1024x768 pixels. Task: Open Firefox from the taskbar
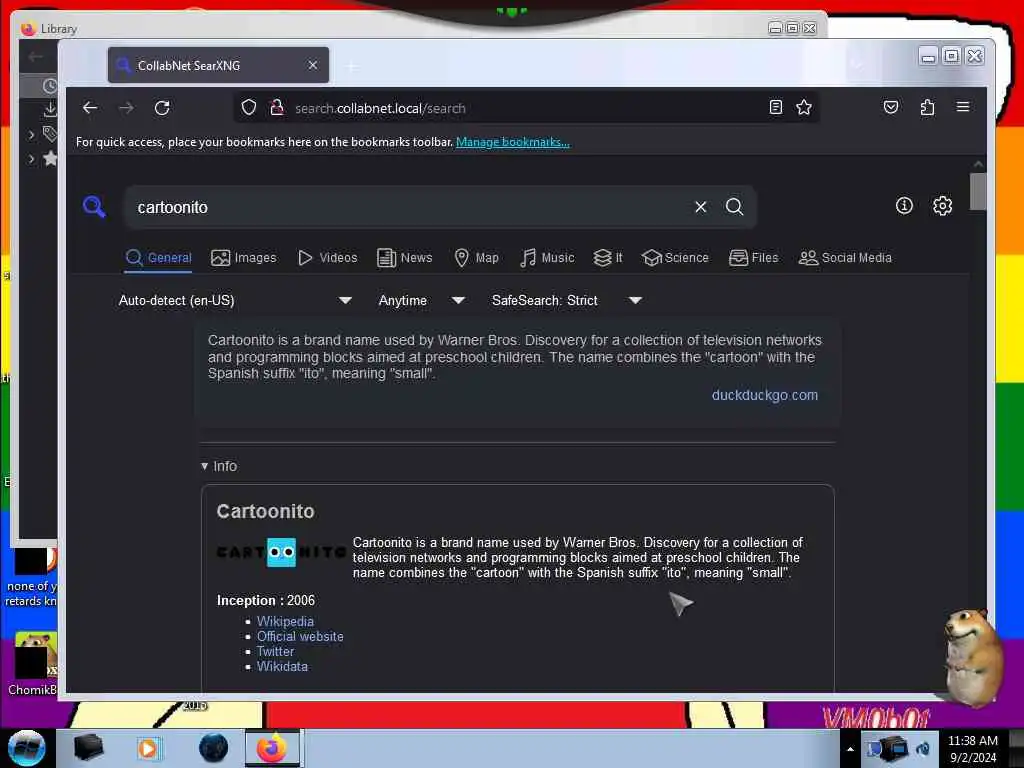272,748
